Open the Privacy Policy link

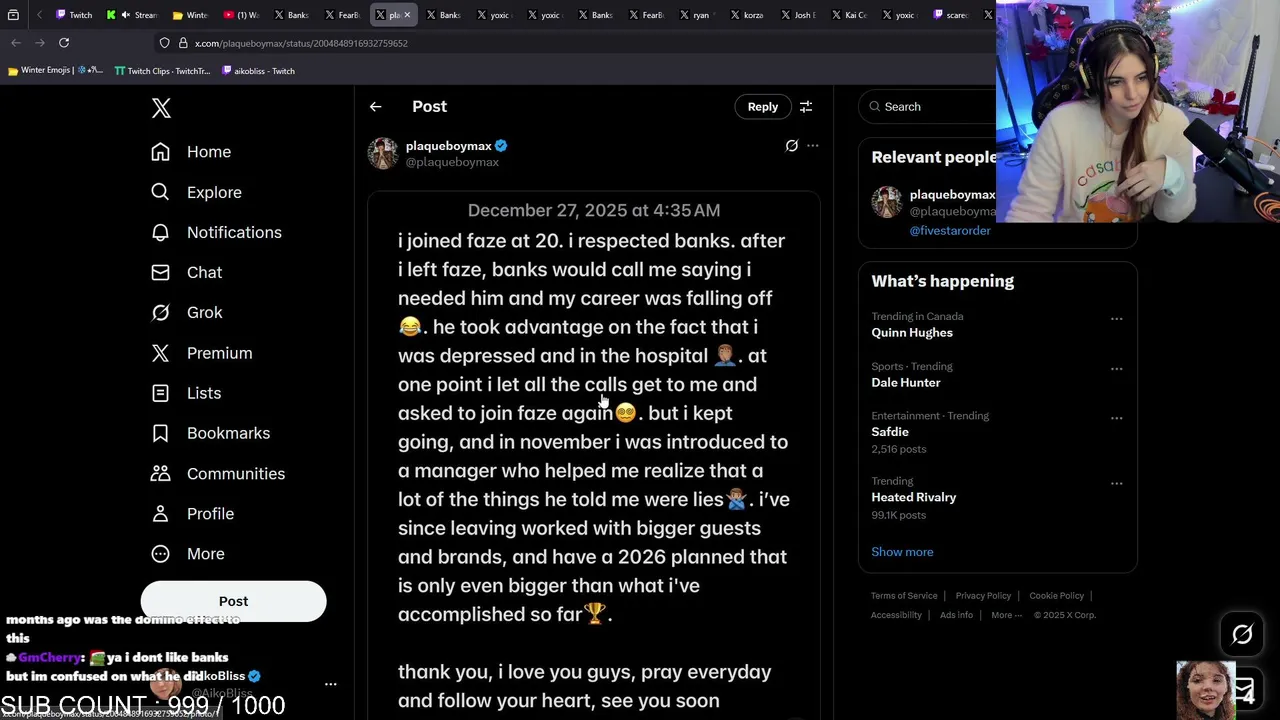coord(983,596)
